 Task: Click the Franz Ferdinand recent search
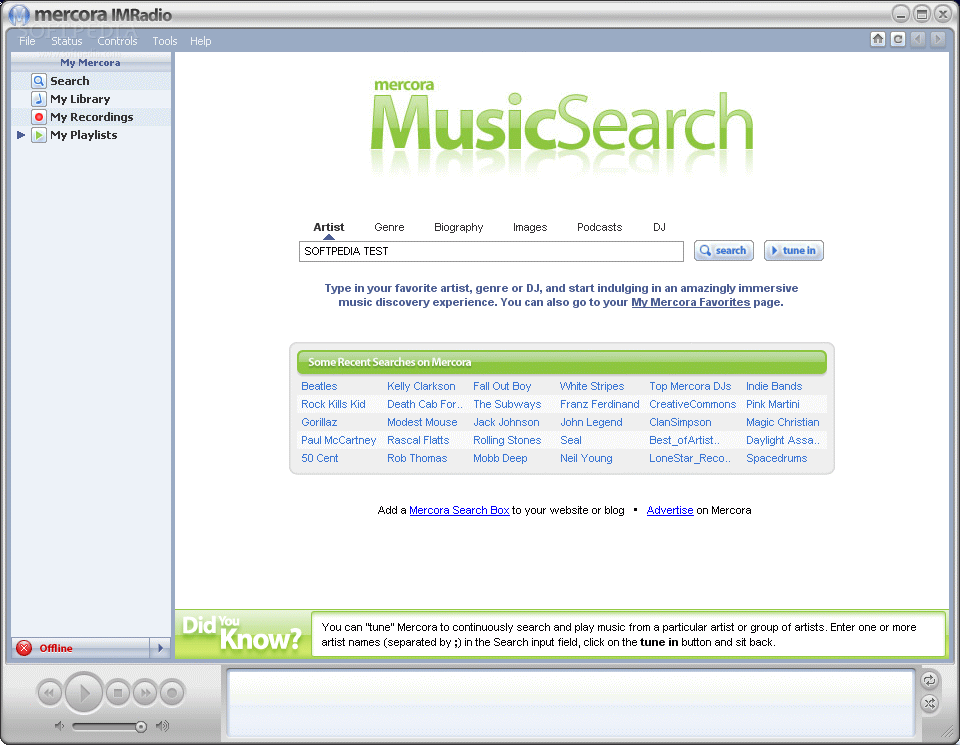pos(599,404)
